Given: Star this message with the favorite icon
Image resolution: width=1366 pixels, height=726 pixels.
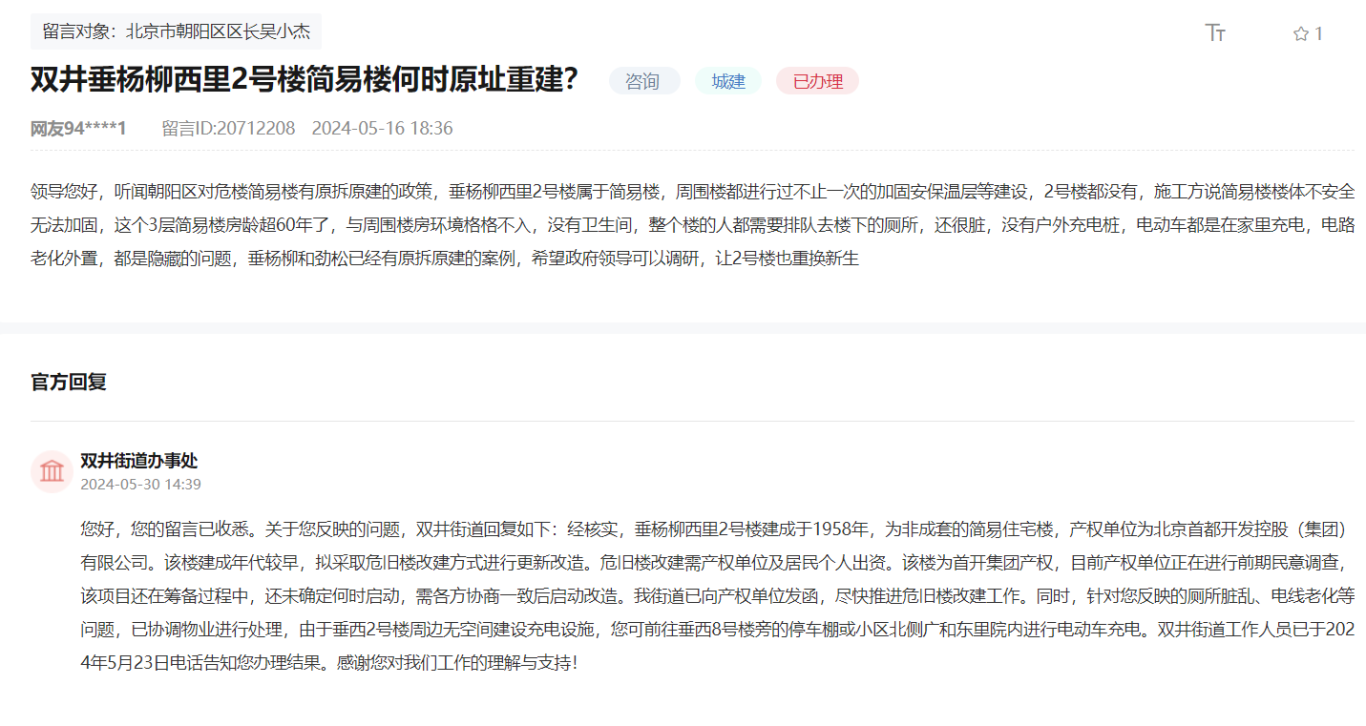Looking at the screenshot, I should click(1301, 34).
